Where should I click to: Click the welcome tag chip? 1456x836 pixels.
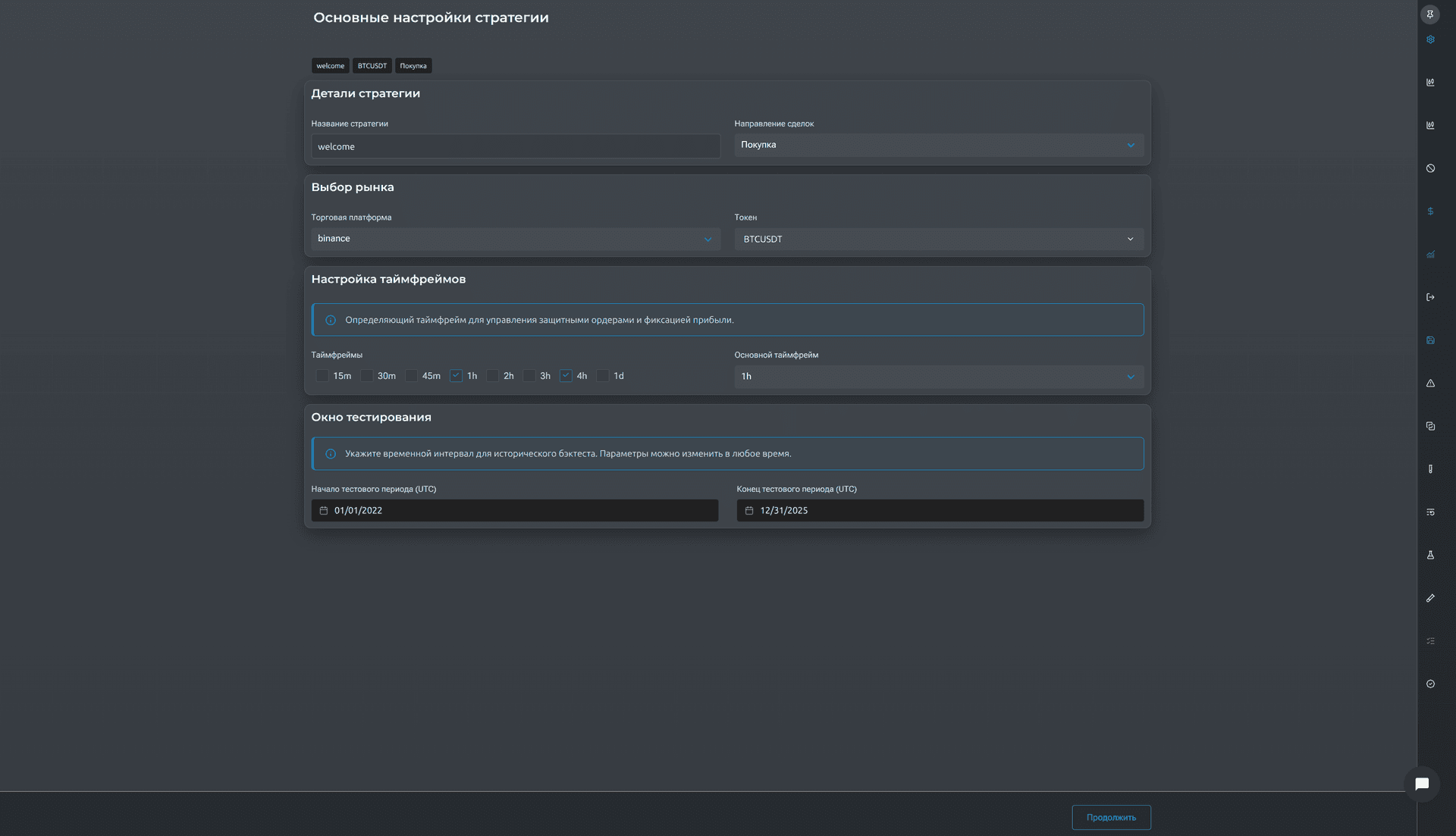(331, 66)
